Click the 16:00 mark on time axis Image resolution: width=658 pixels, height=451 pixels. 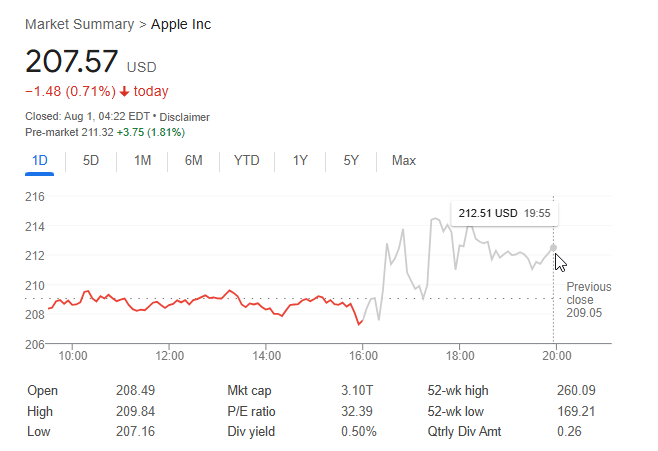pos(363,355)
